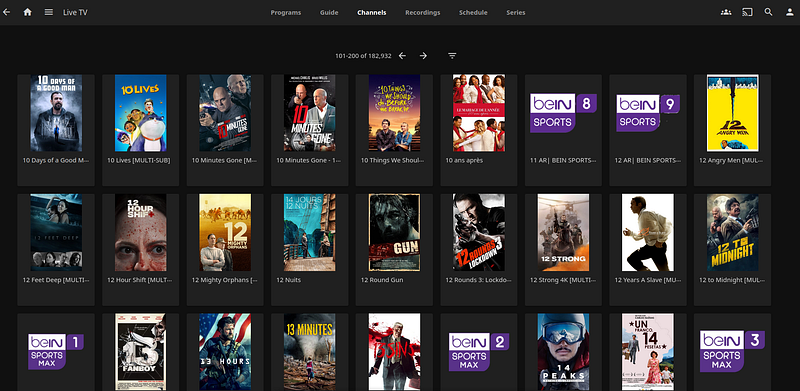Click the back arrow icon

pos(6,12)
